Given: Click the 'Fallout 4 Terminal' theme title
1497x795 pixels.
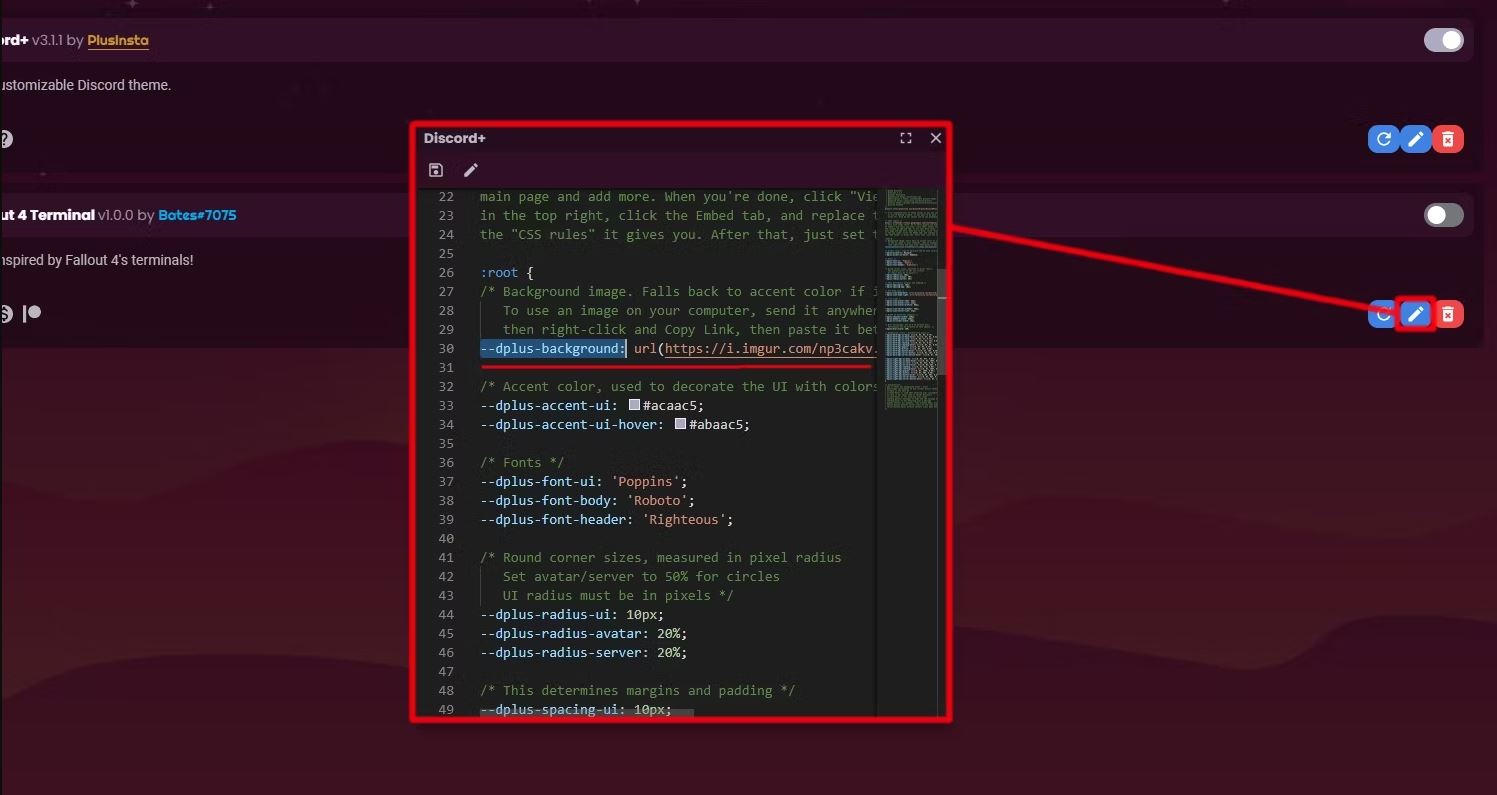Looking at the screenshot, I should [x=47, y=215].
